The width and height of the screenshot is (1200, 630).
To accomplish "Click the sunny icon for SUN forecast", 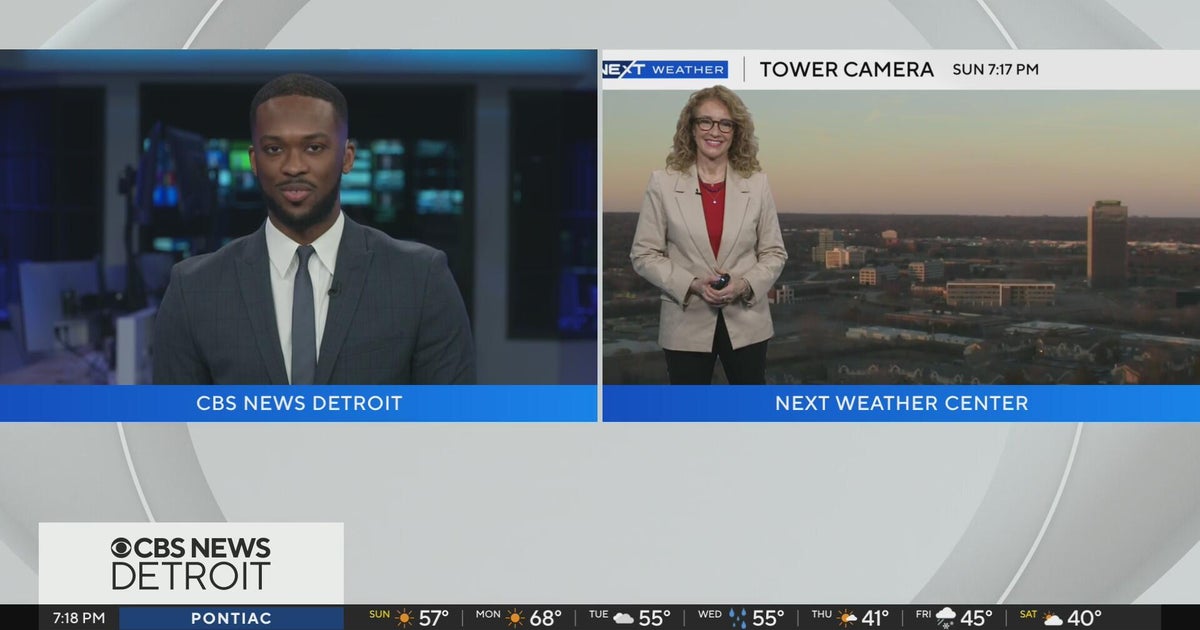I will (x=404, y=618).
